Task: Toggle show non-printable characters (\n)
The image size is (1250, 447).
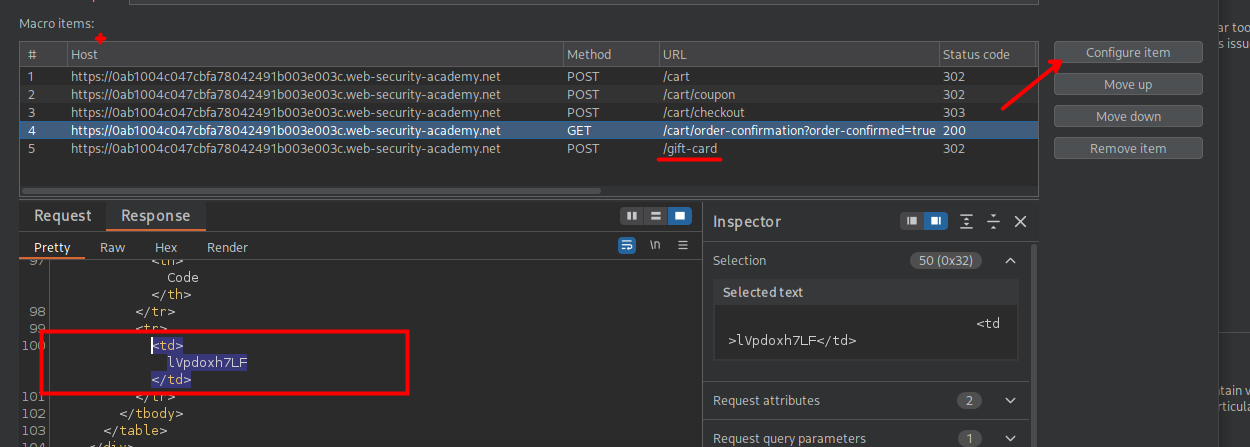Action: (655, 245)
